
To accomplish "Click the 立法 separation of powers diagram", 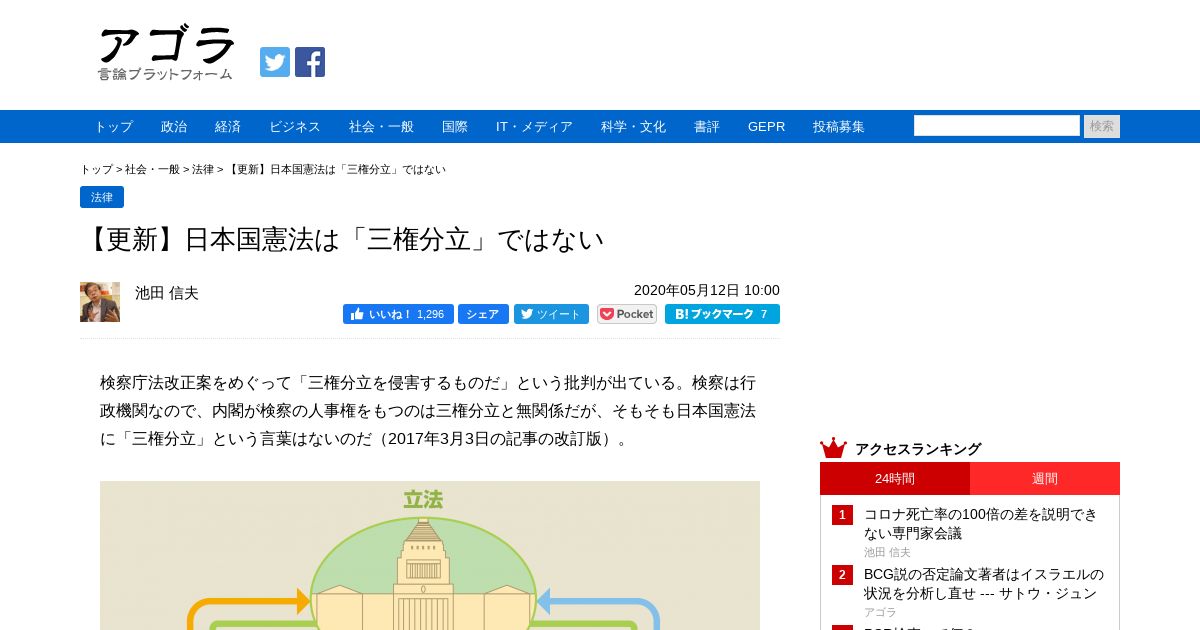I will point(430,555).
